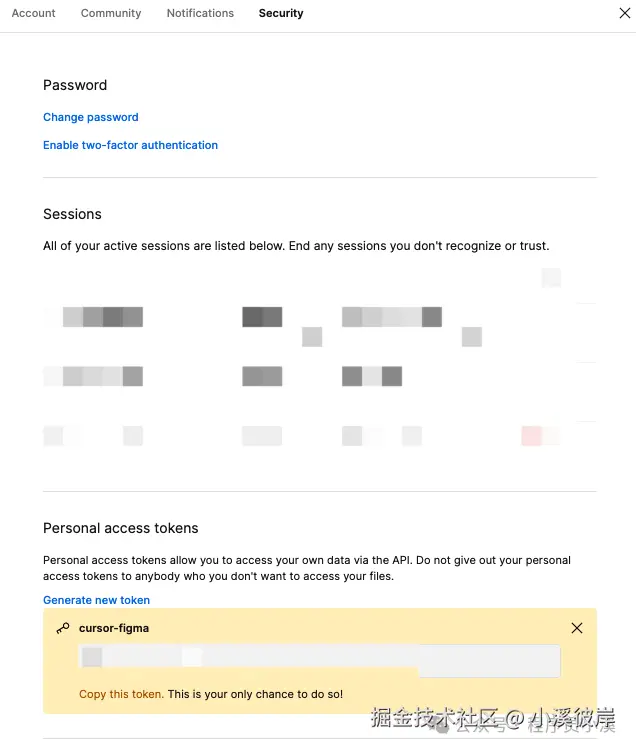Click the pink blurred item in sessions list

(x=532, y=436)
